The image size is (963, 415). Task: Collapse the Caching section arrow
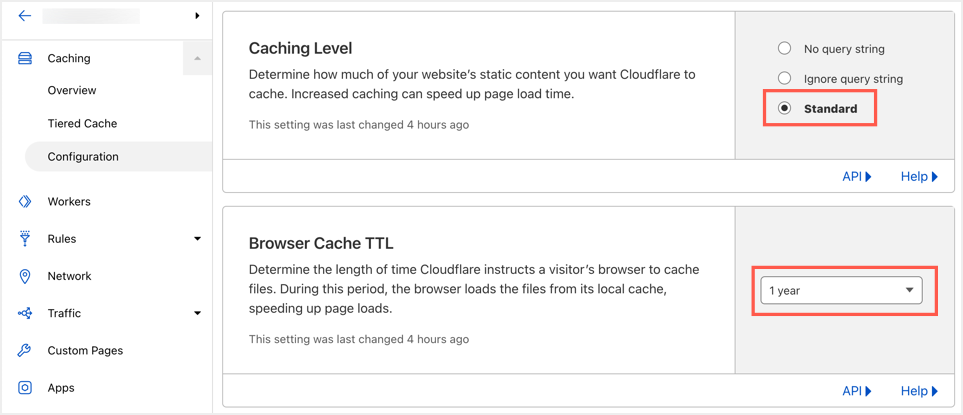pos(197,58)
